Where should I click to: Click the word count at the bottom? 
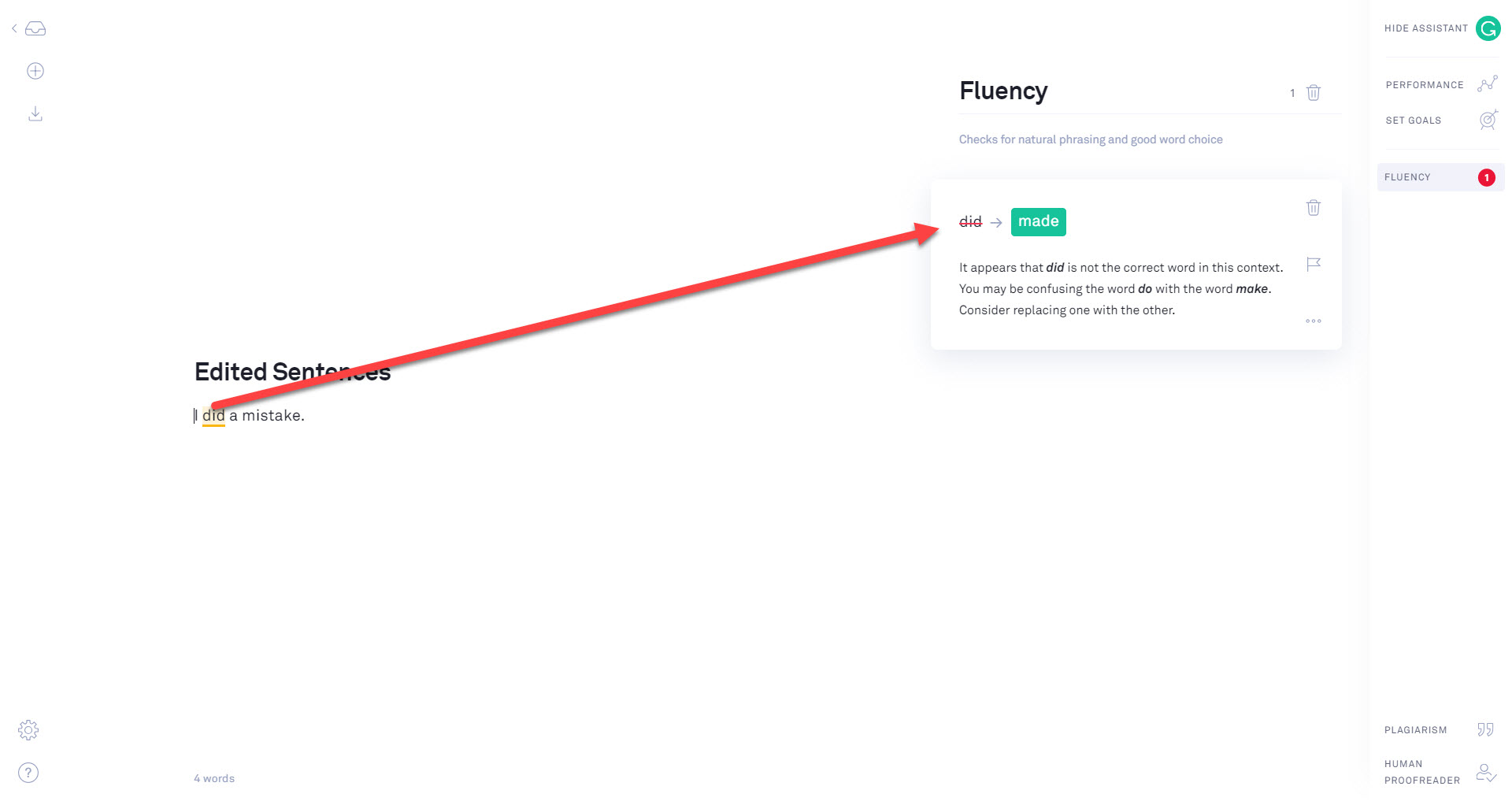[x=214, y=779]
